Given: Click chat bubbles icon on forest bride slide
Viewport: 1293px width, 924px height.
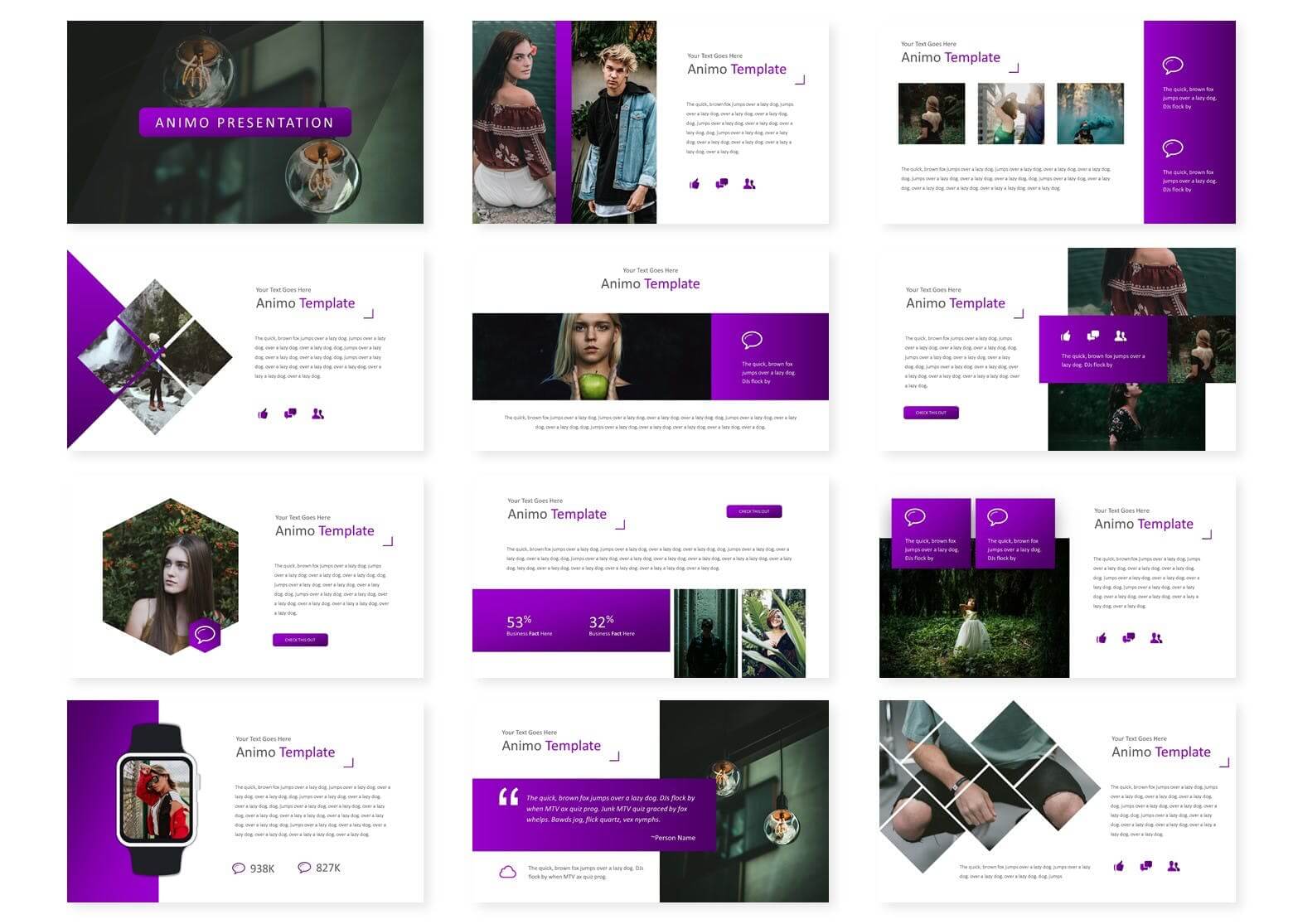Looking at the screenshot, I should point(1129,638).
